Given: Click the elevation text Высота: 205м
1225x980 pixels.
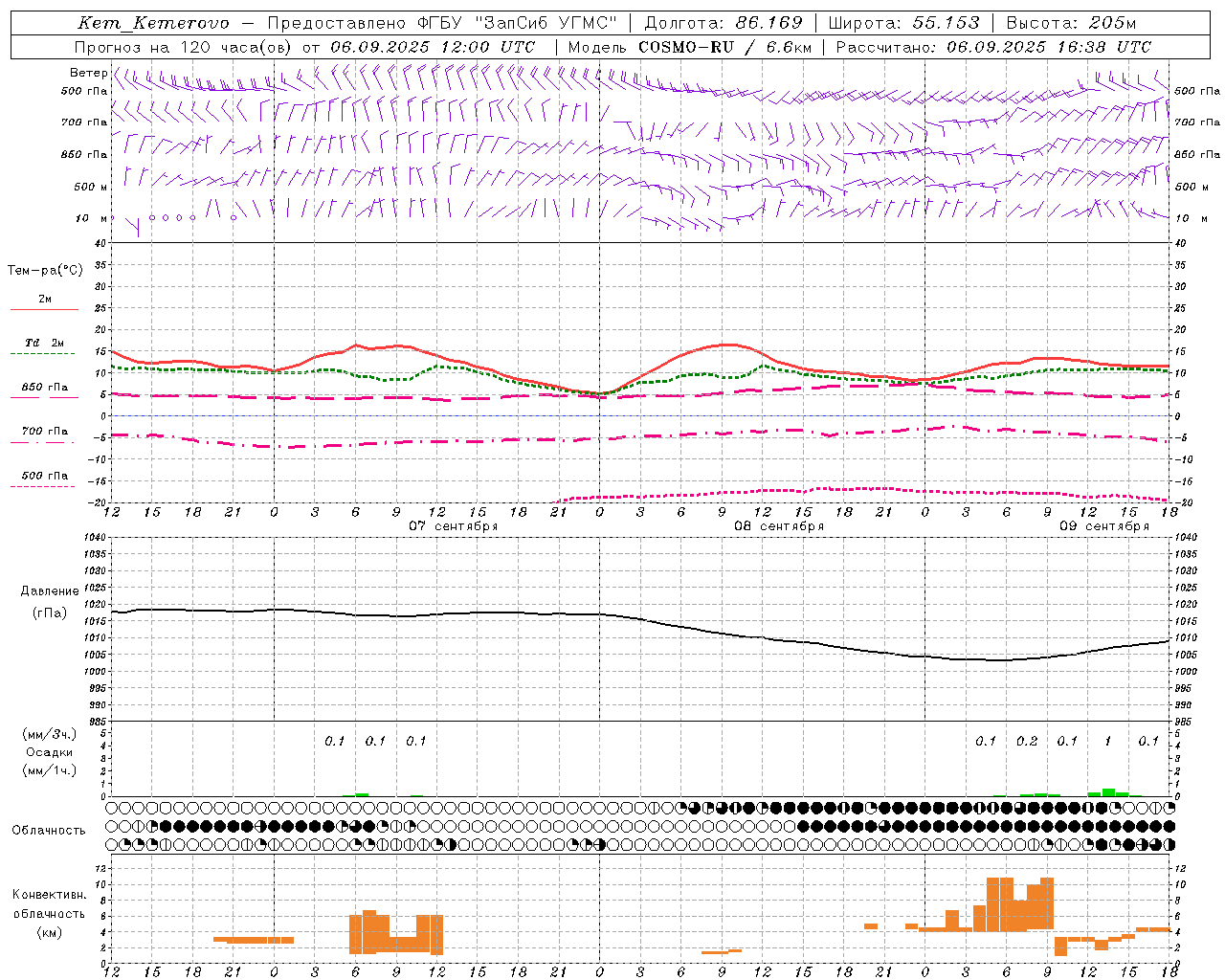Looking at the screenshot, I should (1072, 23).
